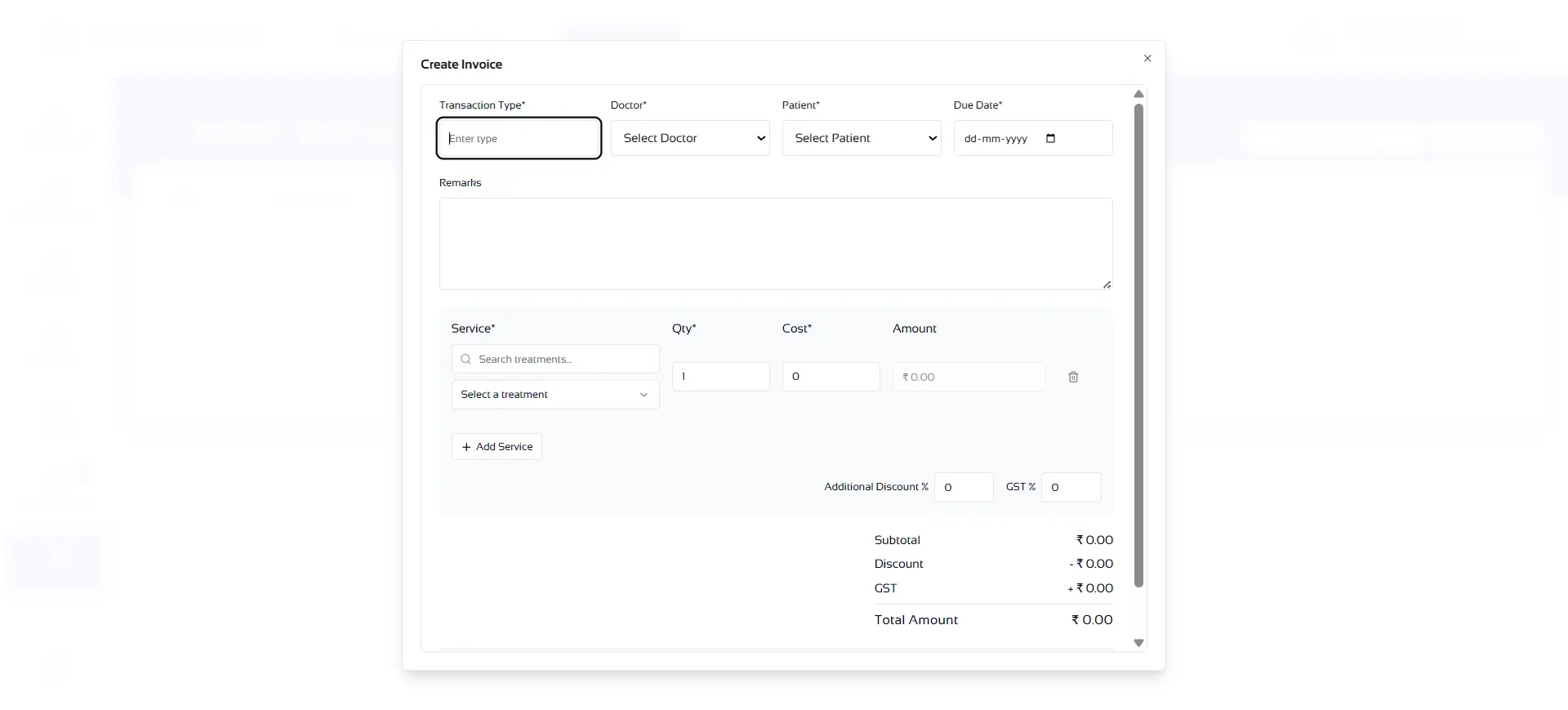Click inside the Remarks text area

point(775,243)
